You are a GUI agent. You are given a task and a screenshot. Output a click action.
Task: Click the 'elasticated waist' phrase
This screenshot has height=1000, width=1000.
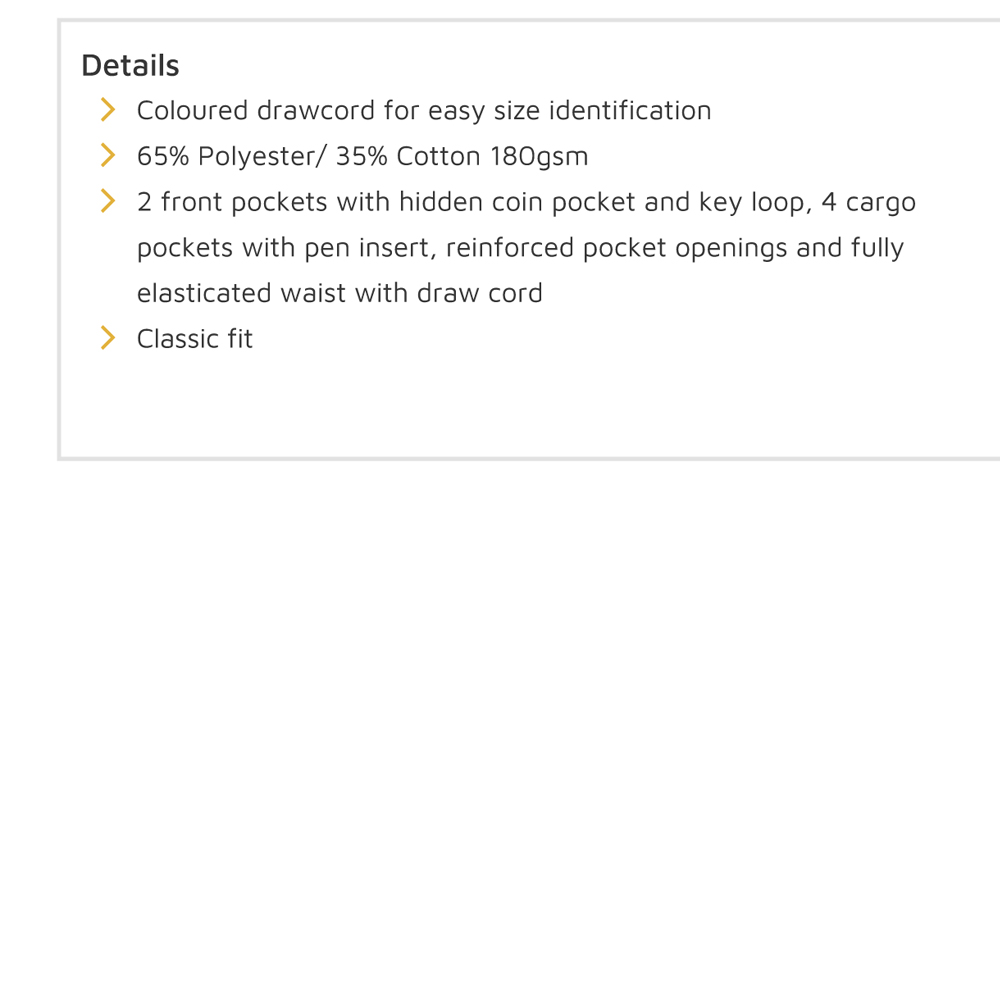click(241, 293)
